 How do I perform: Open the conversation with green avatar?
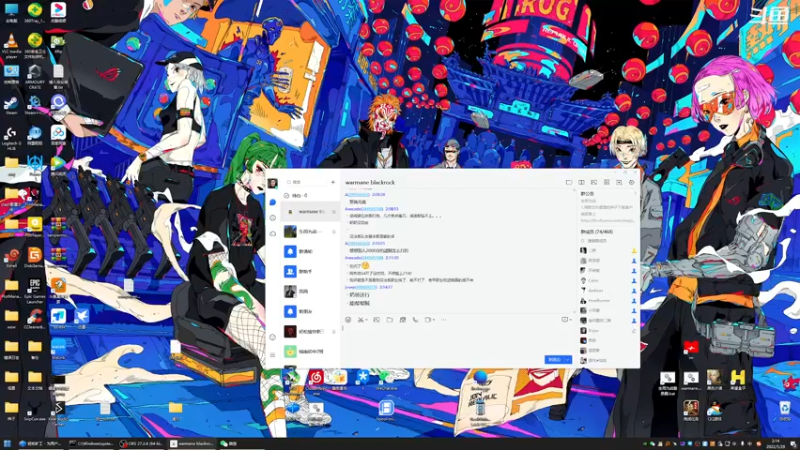(x=310, y=352)
